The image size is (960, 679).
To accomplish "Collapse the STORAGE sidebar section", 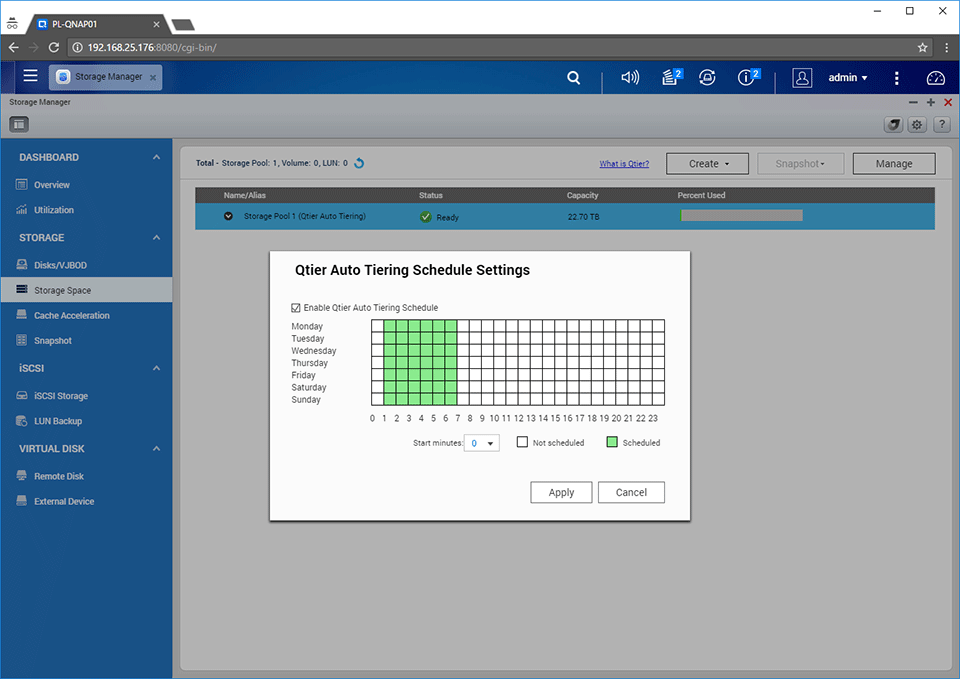I will (x=156, y=238).
